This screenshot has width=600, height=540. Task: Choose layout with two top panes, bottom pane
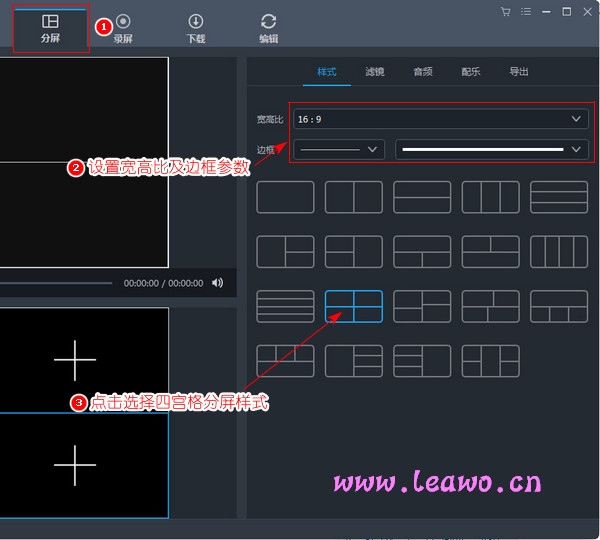491,252
